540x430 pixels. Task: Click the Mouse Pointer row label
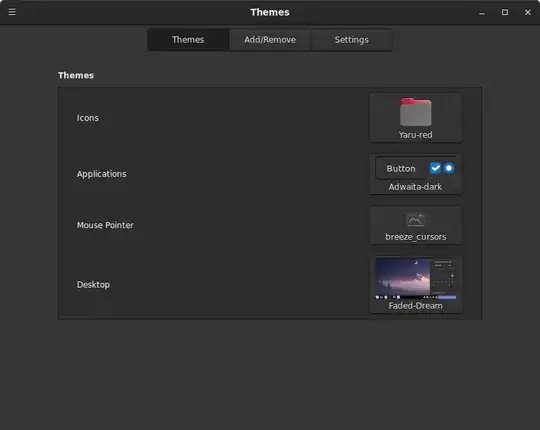(105, 225)
